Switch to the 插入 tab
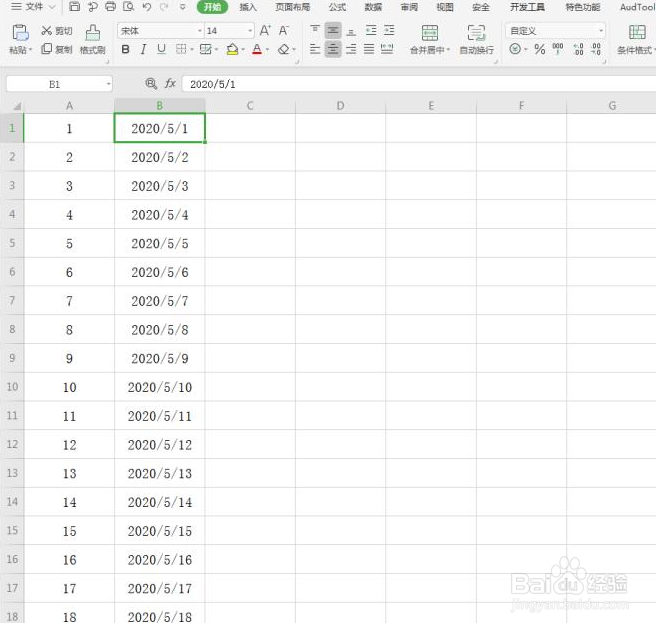 (248, 7)
